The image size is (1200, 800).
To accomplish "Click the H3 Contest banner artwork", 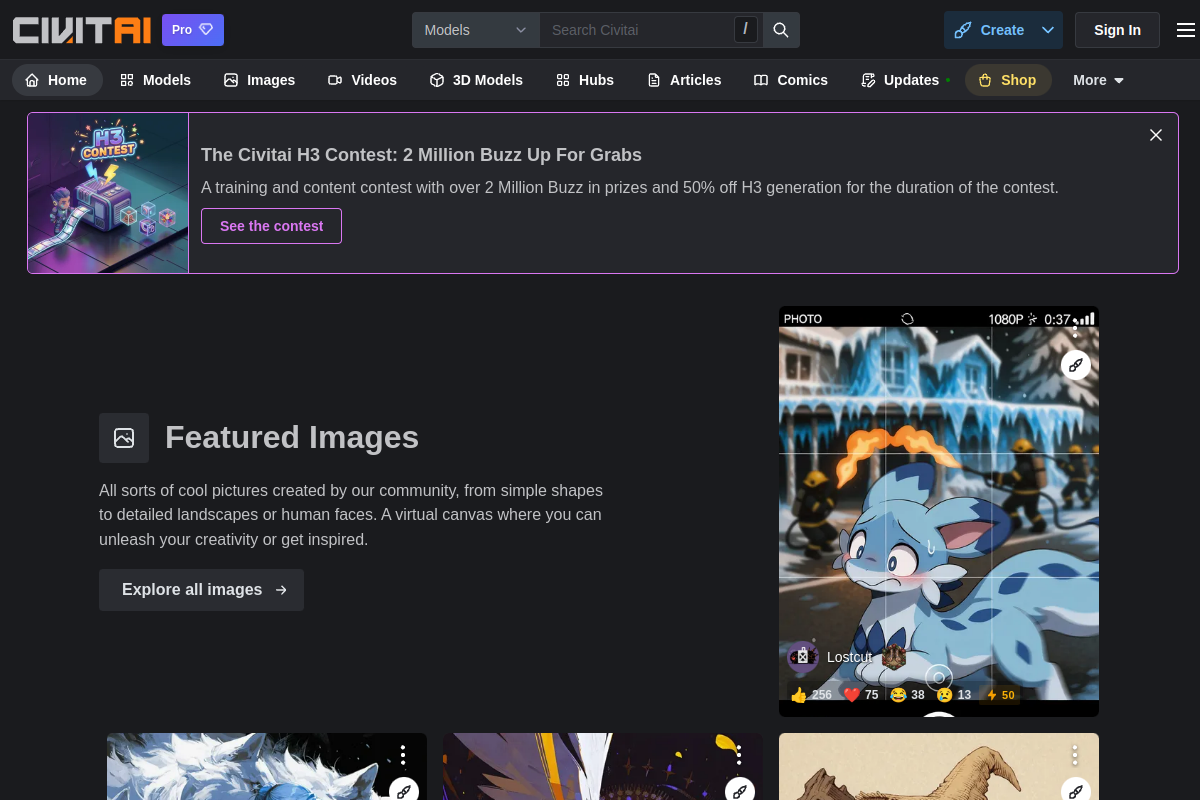I will tap(108, 193).
